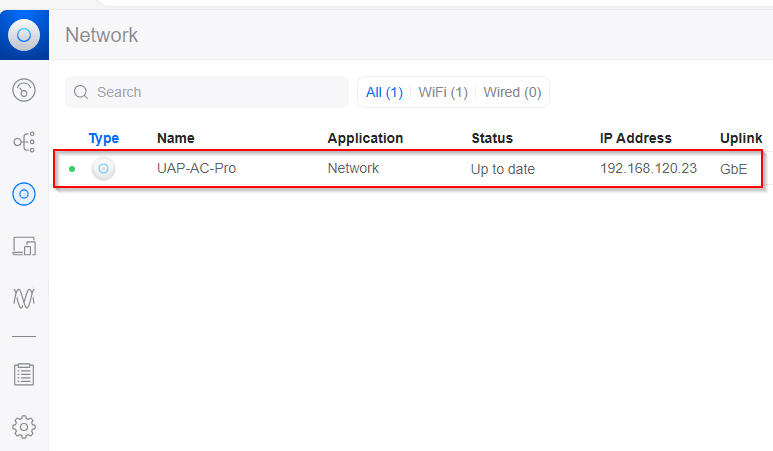Select the UniFi Devices sidebar icon
The image size is (773, 451).
[24, 194]
